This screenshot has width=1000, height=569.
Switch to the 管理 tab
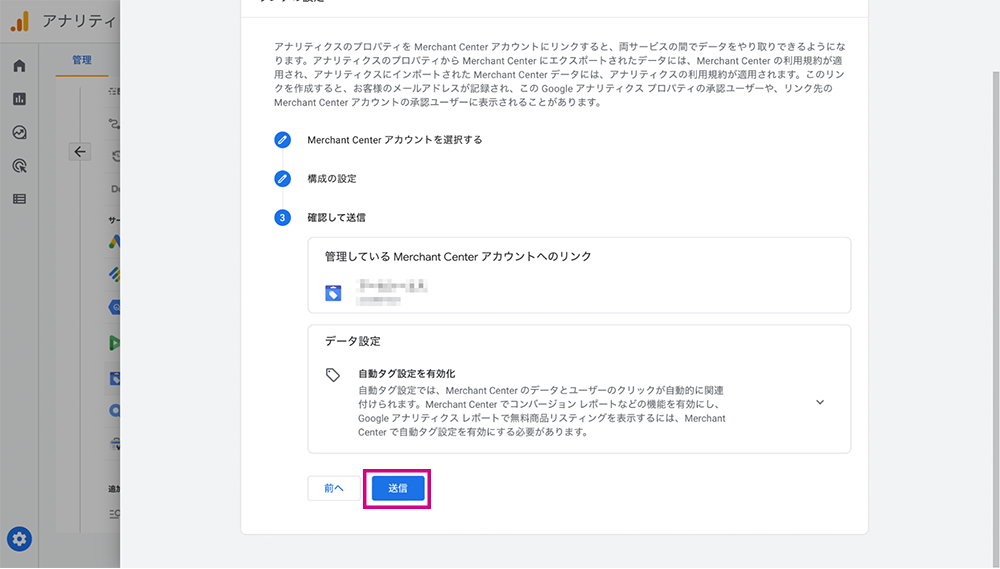click(x=82, y=60)
